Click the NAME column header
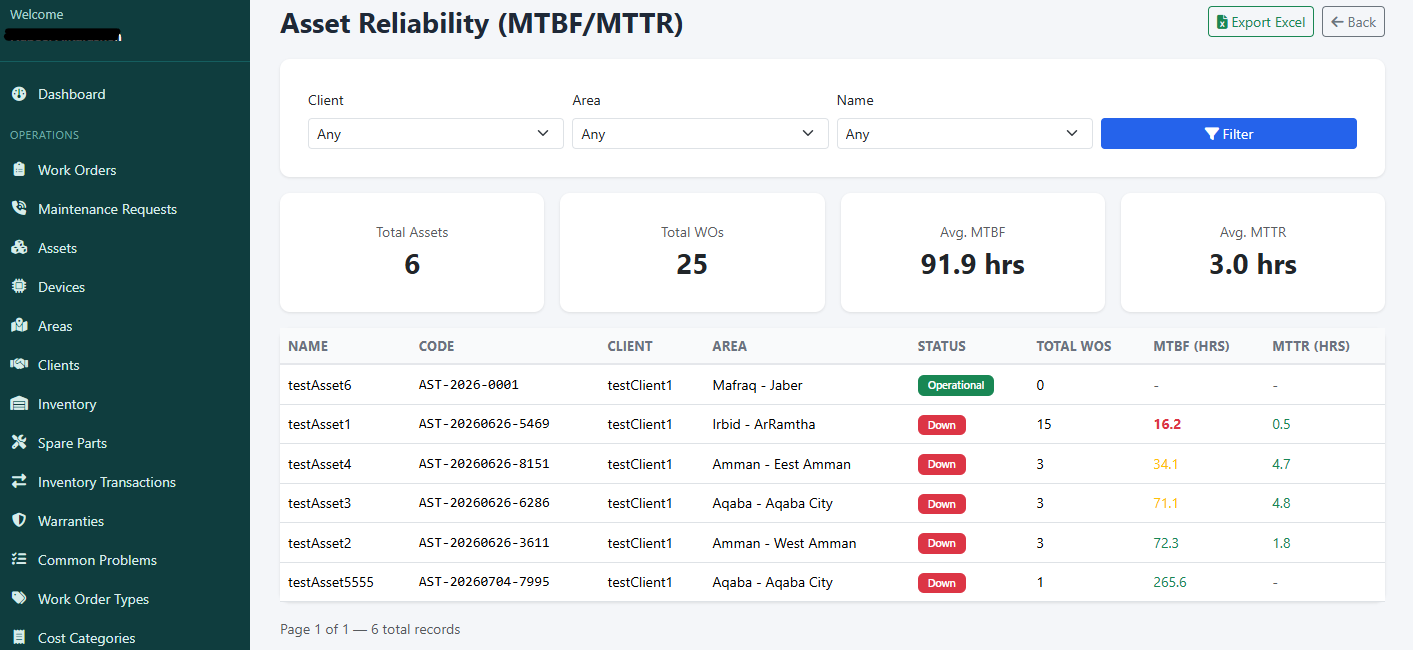The width and height of the screenshot is (1413, 650). [x=308, y=346]
